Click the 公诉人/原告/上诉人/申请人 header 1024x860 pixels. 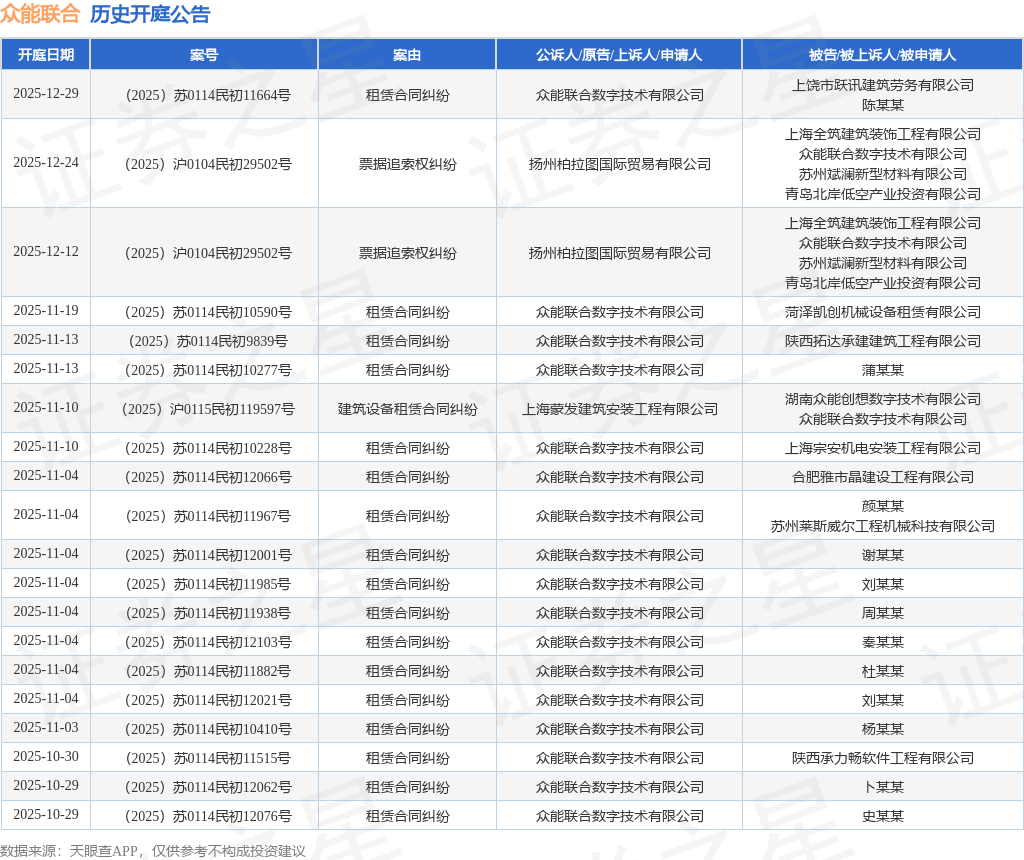click(619, 55)
